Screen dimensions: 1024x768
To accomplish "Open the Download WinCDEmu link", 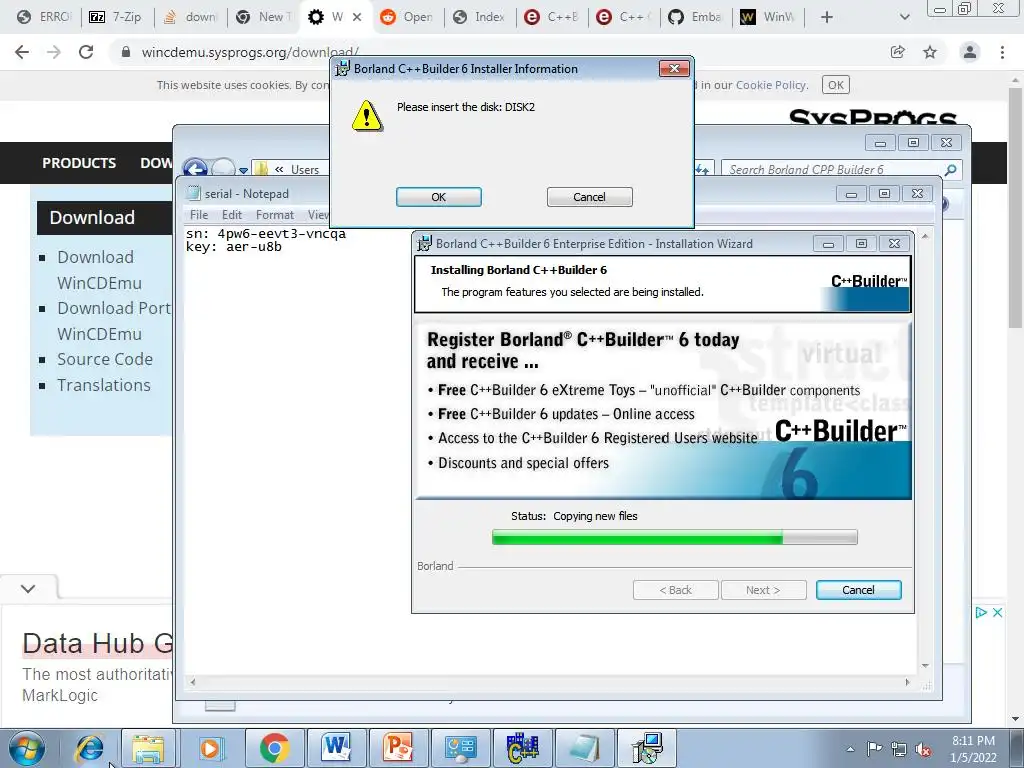I will pyautogui.click(x=99, y=270).
